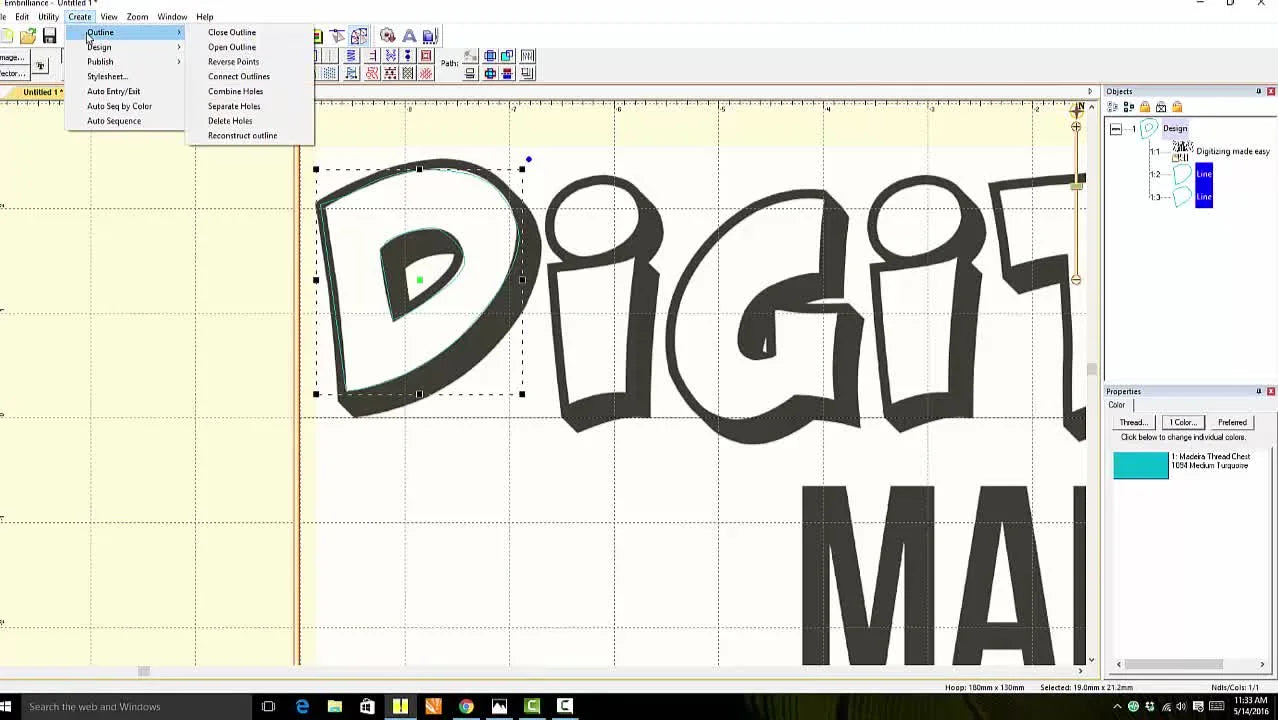This screenshot has height=720, width=1278.
Task: Click the crossed-envelope hide icon in Objects panel
Action: [1161, 107]
